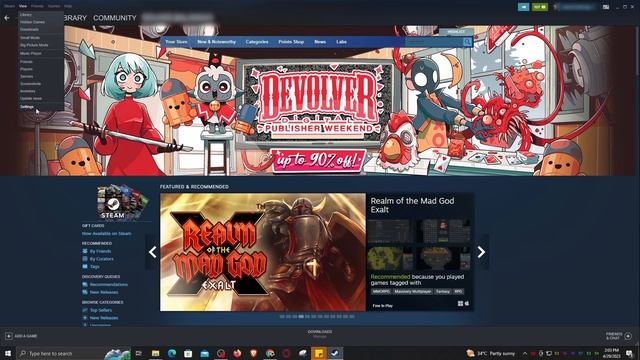Click the Fantasy tag
The image size is (640, 360).
[442, 291]
